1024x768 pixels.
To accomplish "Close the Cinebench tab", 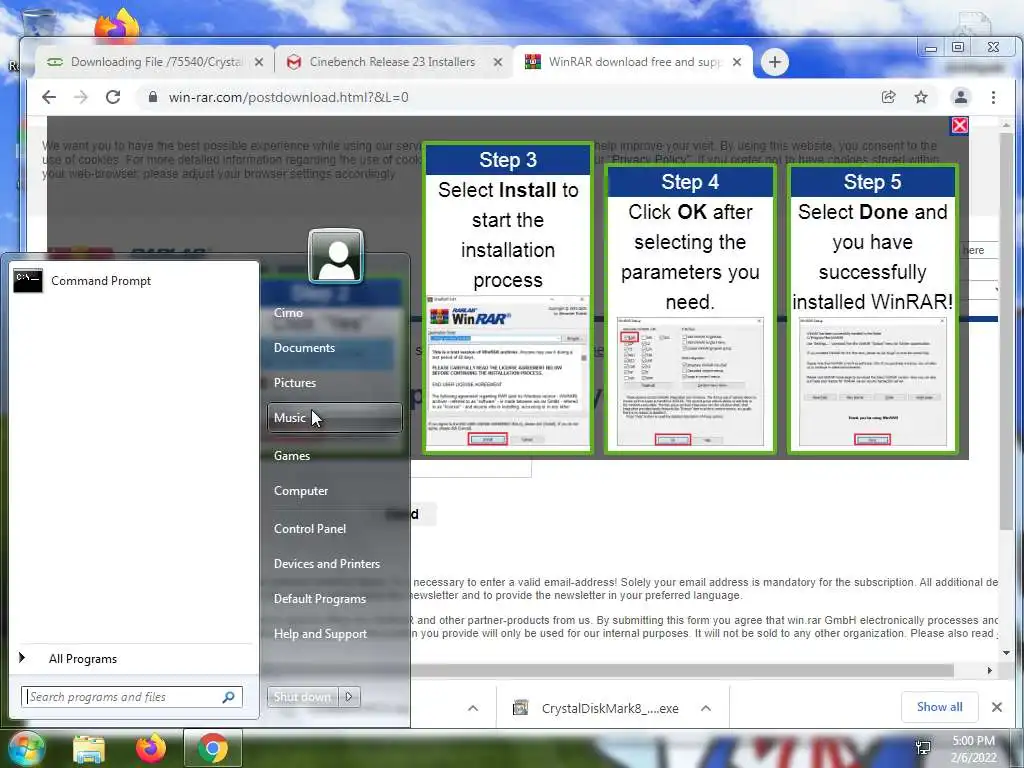I will tap(498, 62).
